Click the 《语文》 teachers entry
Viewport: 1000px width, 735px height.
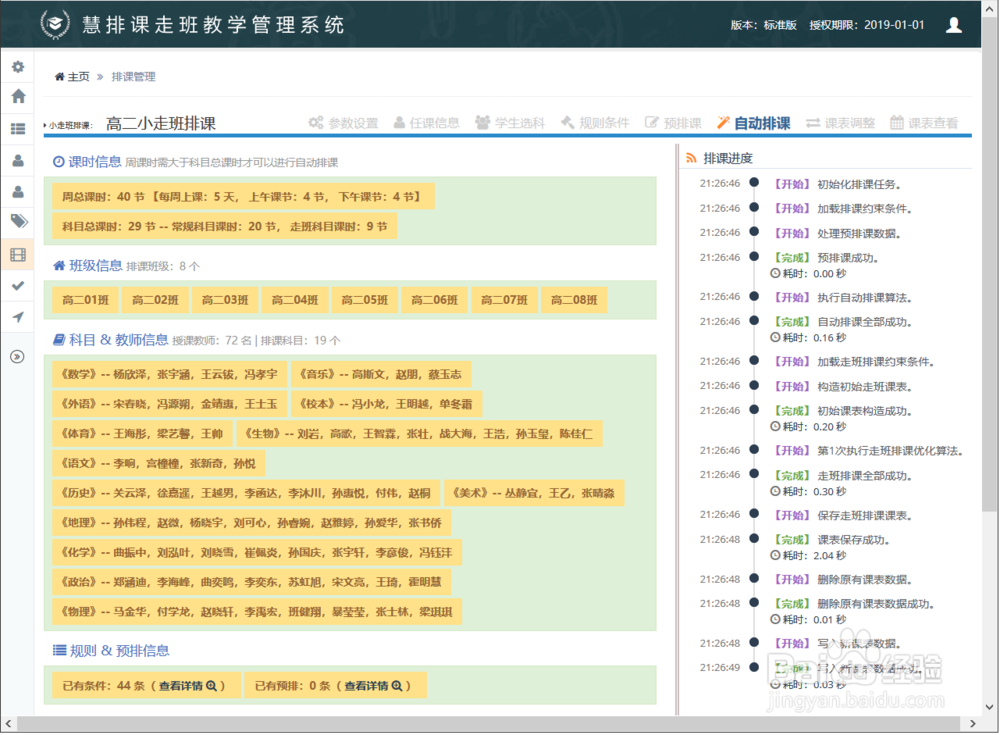(159, 463)
